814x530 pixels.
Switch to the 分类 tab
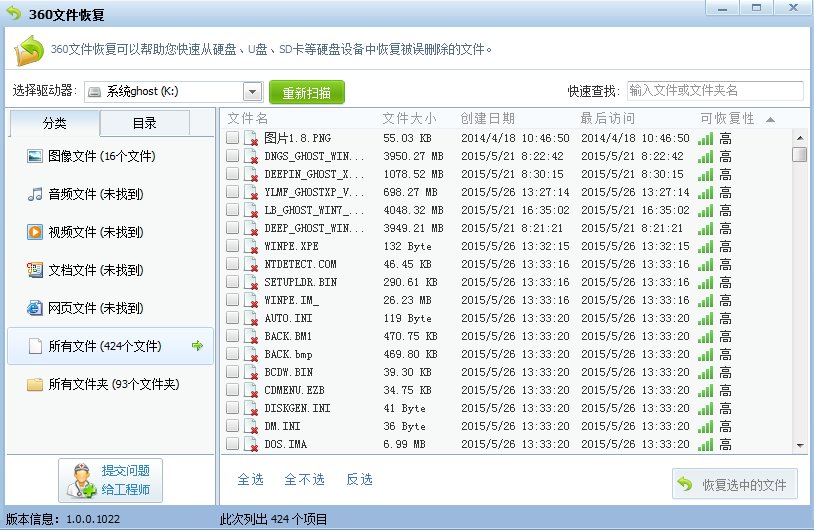point(55,123)
